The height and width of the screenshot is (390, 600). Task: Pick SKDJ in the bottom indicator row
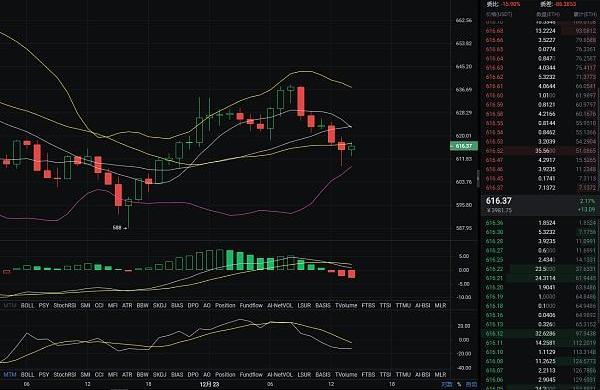click(159, 374)
